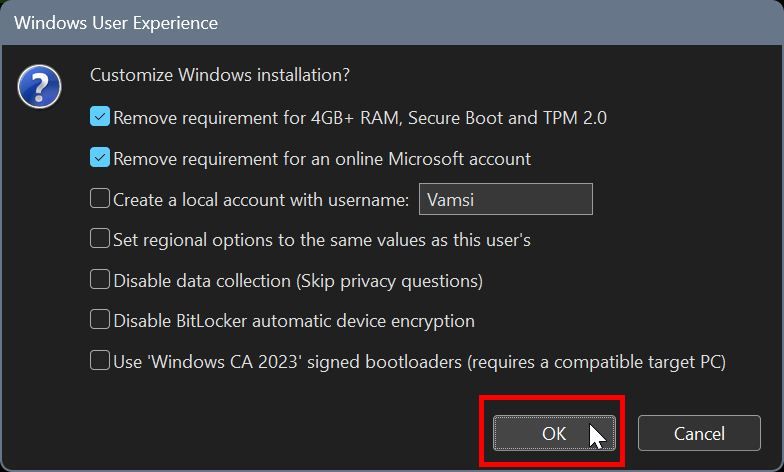Click the 'Set regional options' label text
The height and width of the screenshot is (472, 784).
(321, 240)
